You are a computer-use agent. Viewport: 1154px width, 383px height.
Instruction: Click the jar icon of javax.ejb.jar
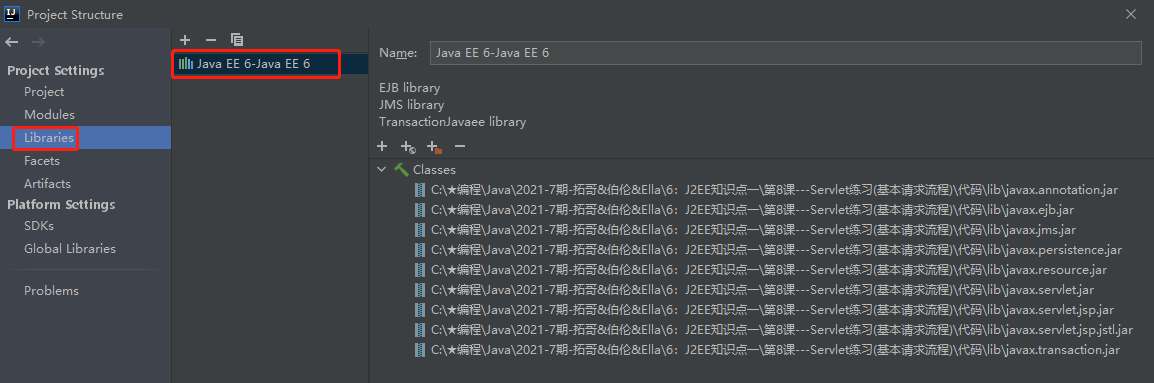420,210
